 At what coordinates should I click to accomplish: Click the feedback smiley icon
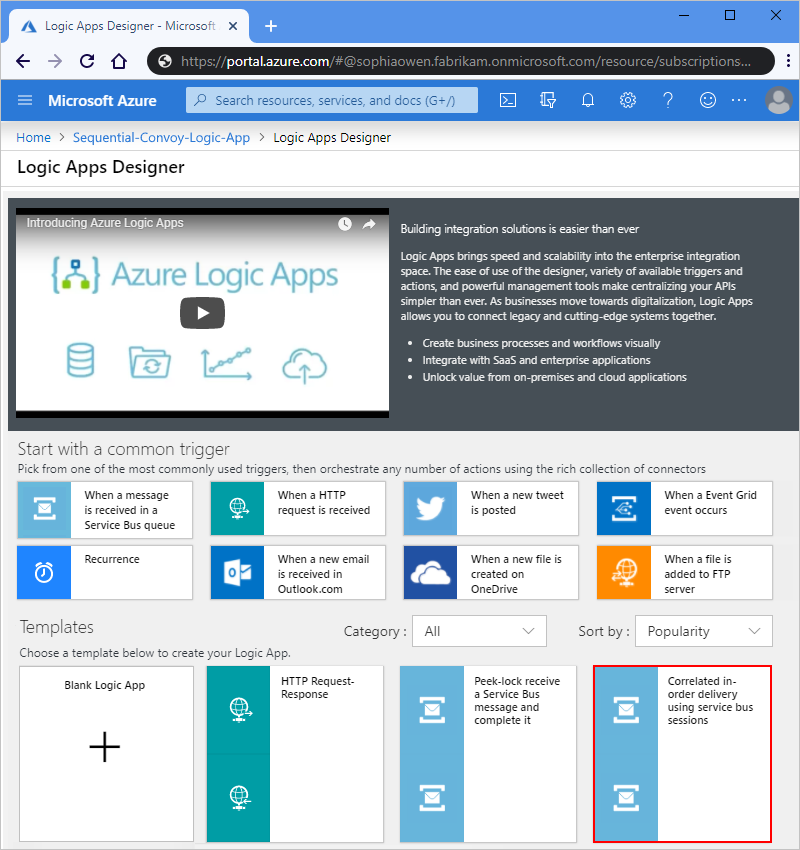707,100
